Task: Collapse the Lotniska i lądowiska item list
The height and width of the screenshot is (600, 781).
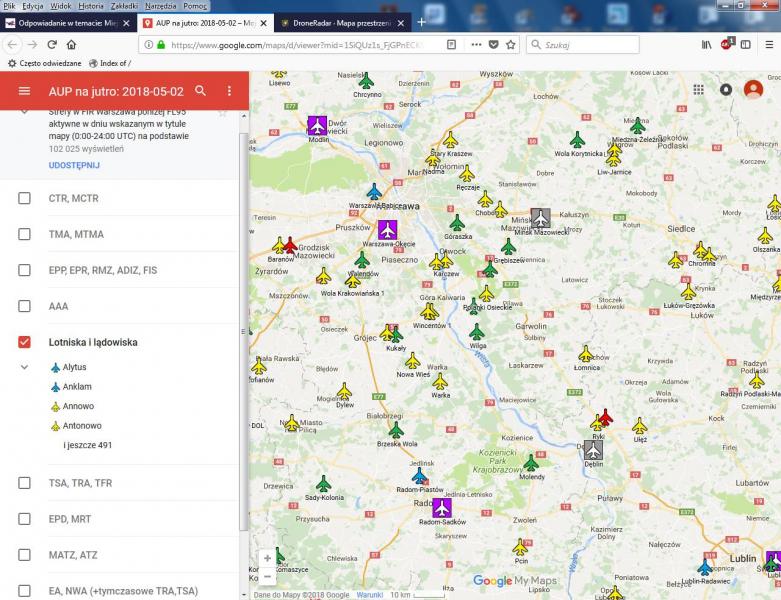Action: click(25, 367)
